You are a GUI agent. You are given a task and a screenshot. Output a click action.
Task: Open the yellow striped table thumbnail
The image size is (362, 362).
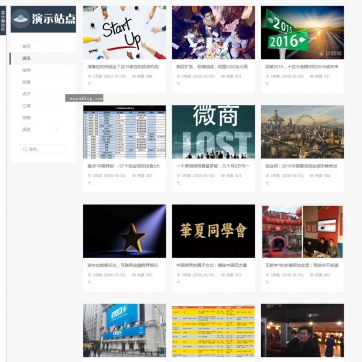[x=213, y=330]
